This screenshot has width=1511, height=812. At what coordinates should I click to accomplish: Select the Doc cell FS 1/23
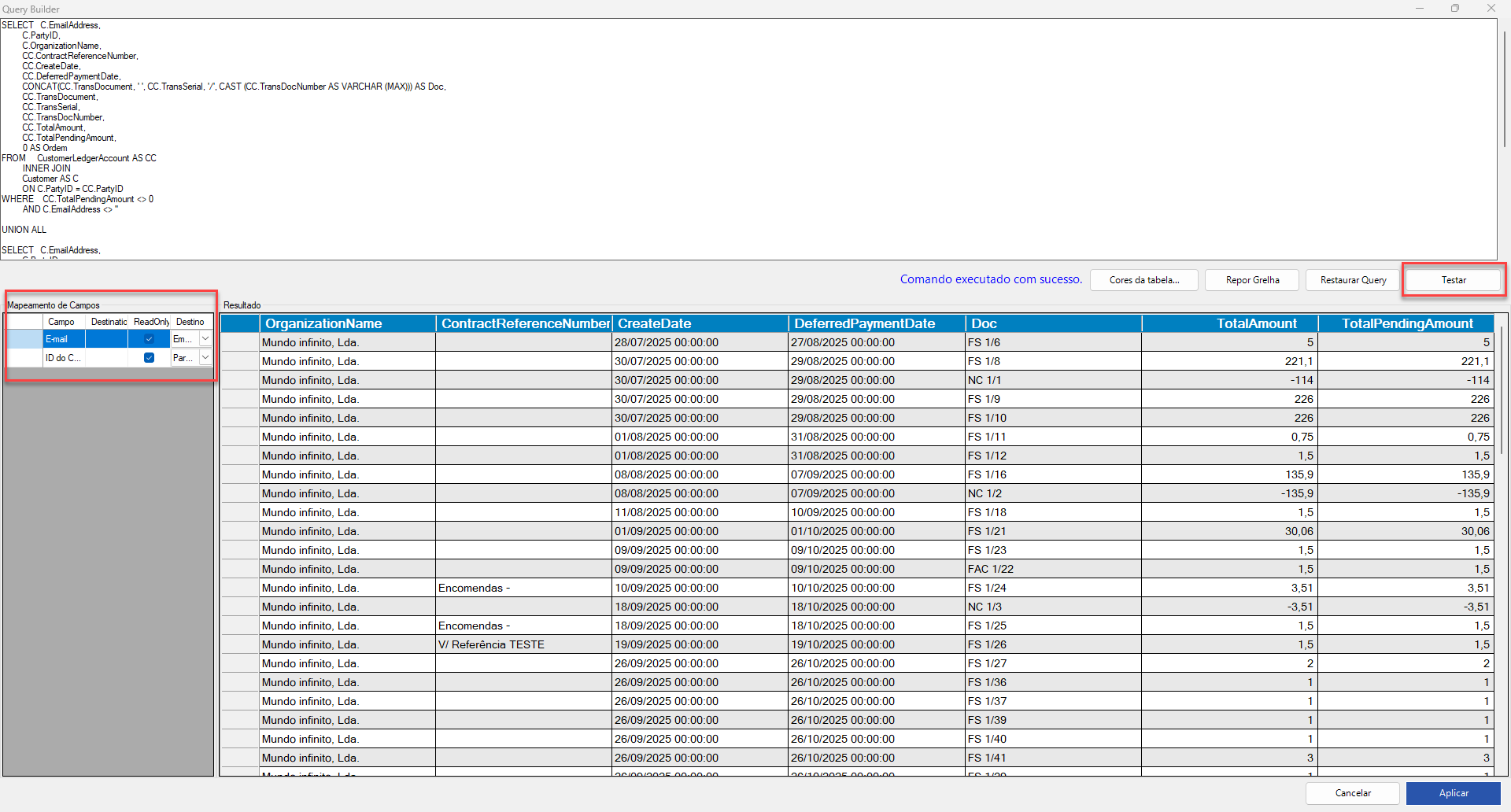[1053, 550]
